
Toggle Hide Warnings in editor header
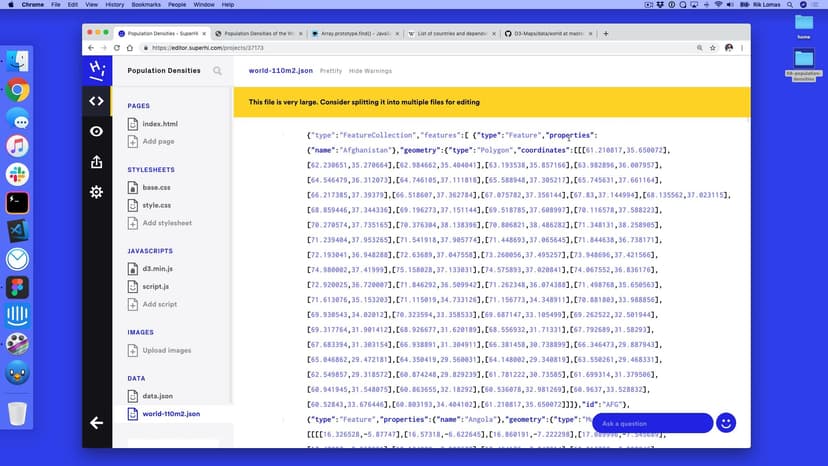(x=370, y=71)
